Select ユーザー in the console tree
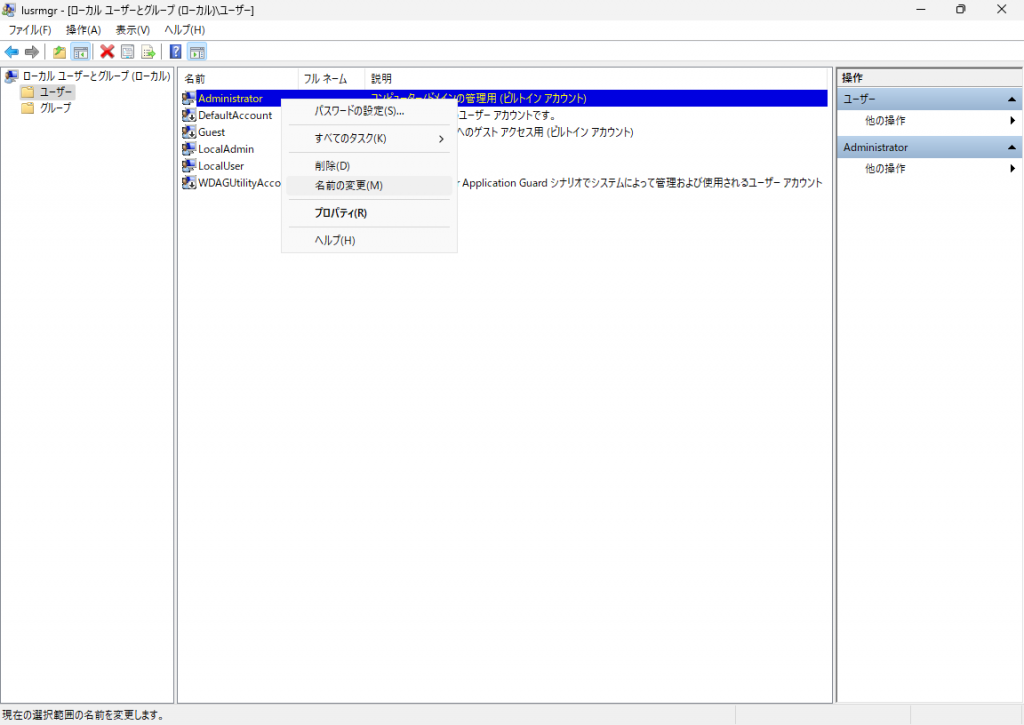Viewport: 1024px width, 725px height. pos(56,92)
